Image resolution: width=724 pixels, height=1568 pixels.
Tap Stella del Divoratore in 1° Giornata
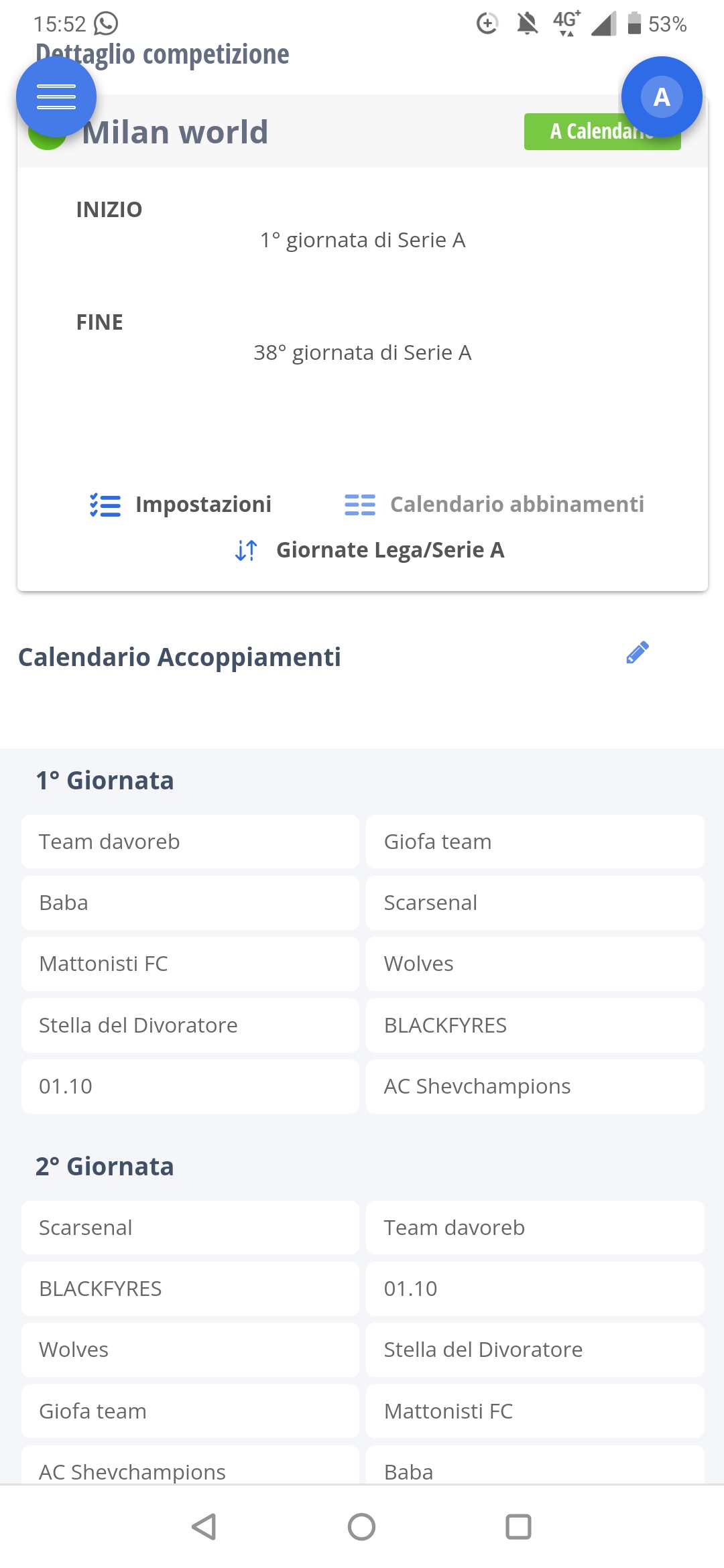point(190,1025)
